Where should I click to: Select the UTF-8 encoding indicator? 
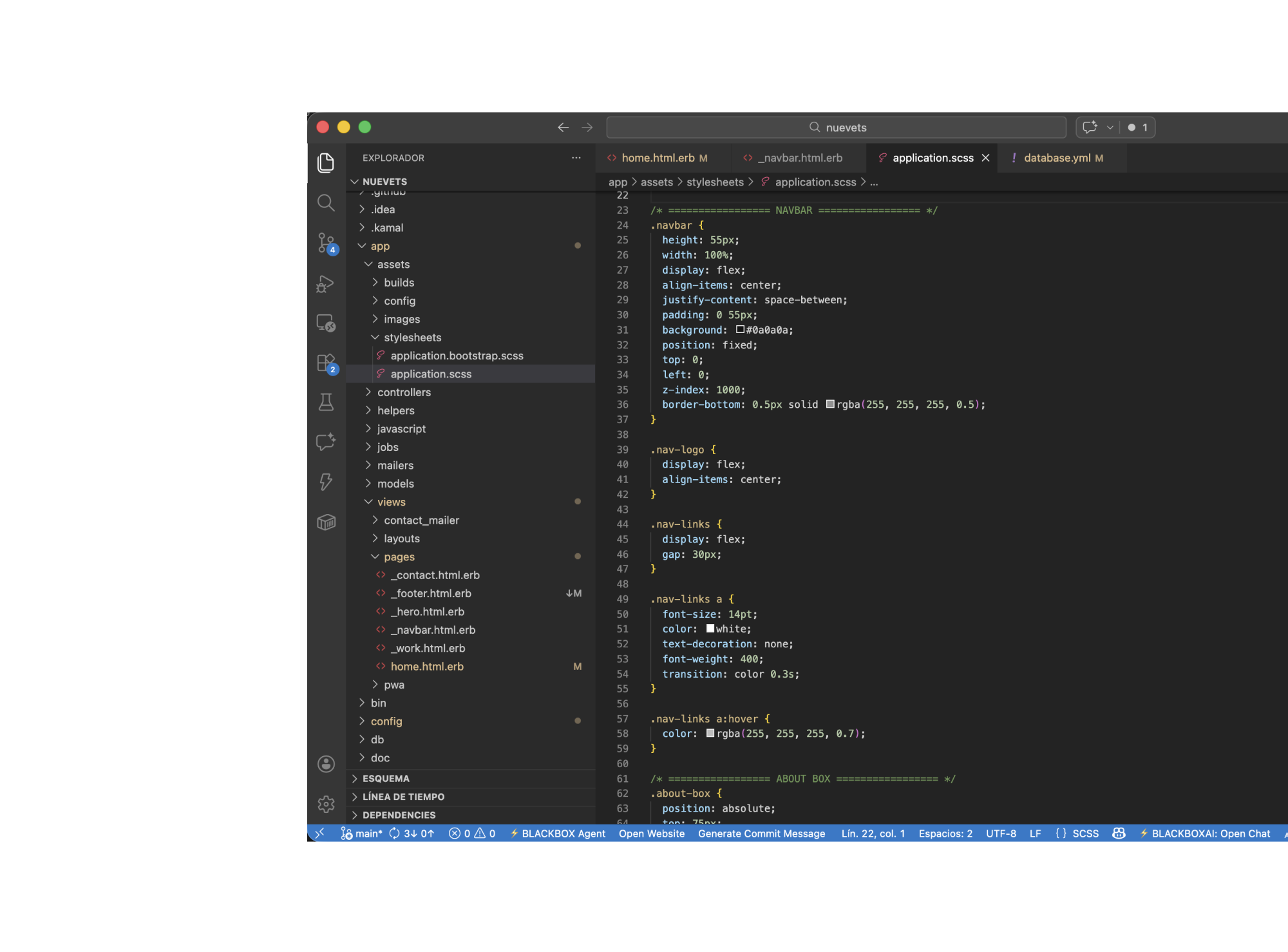(1001, 833)
